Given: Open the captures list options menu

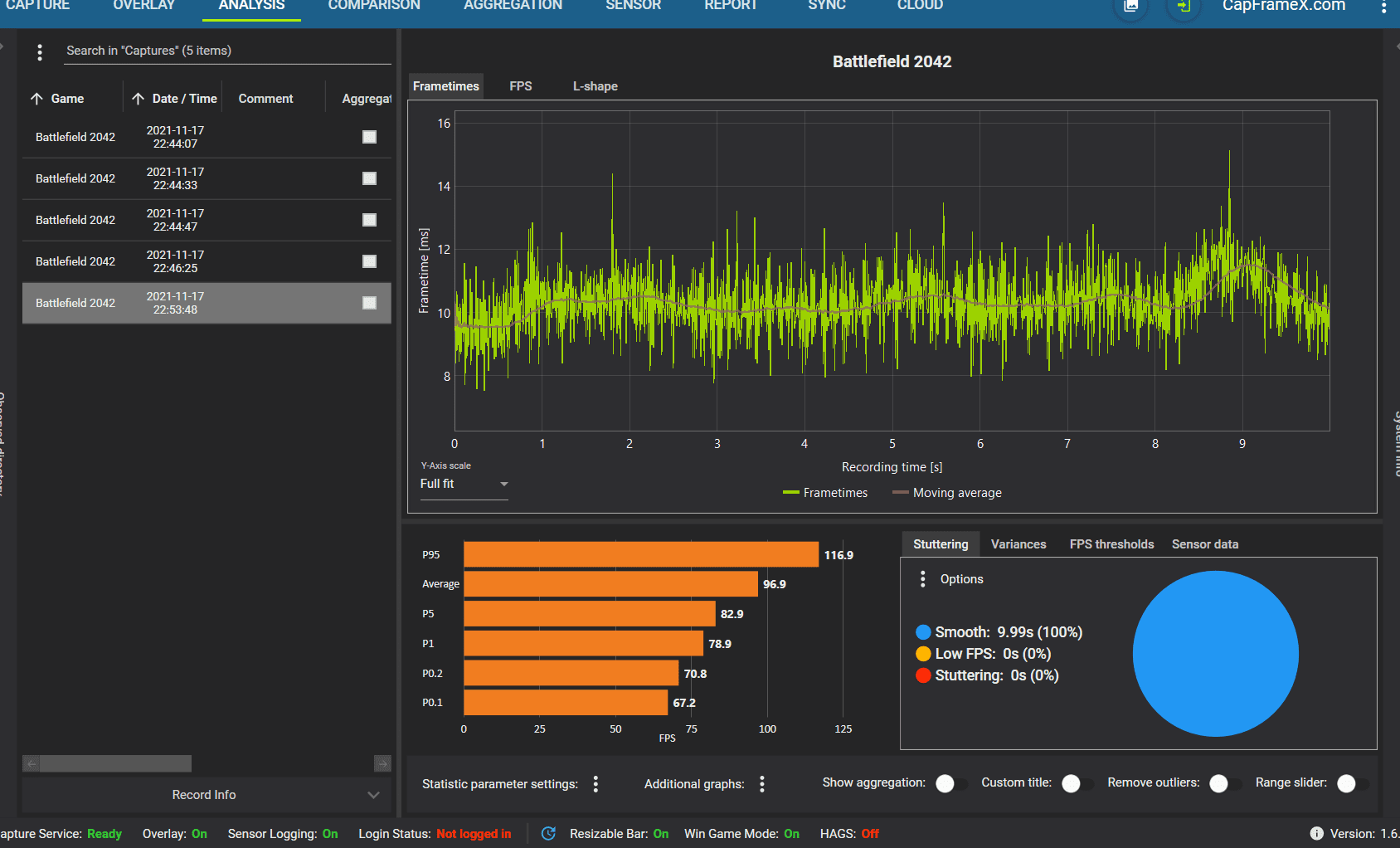Looking at the screenshot, I should [40, 52].
